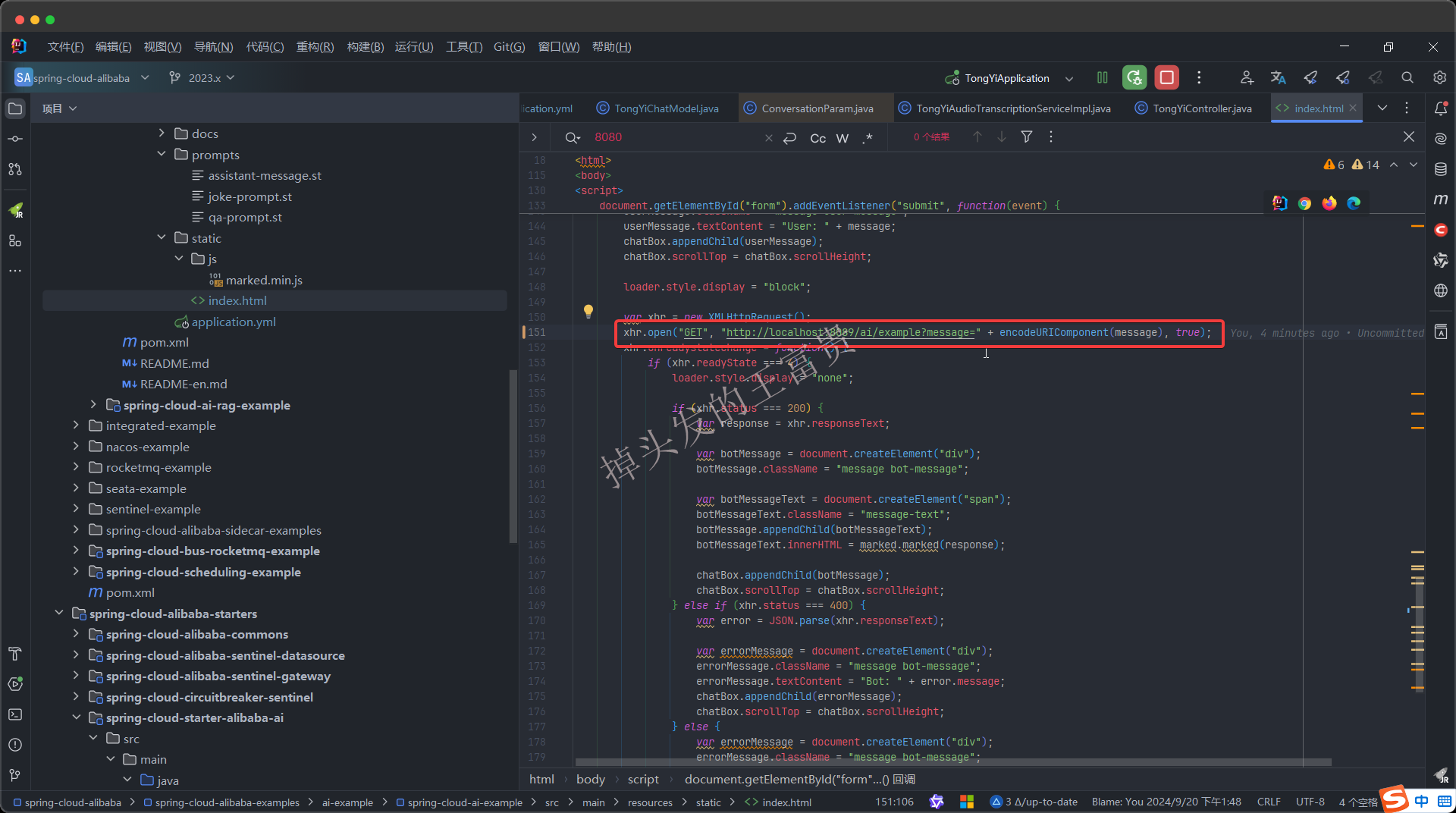1456x813 pixels.
Task: Open search filter options funnel icon
Action: pos(1026,137)
